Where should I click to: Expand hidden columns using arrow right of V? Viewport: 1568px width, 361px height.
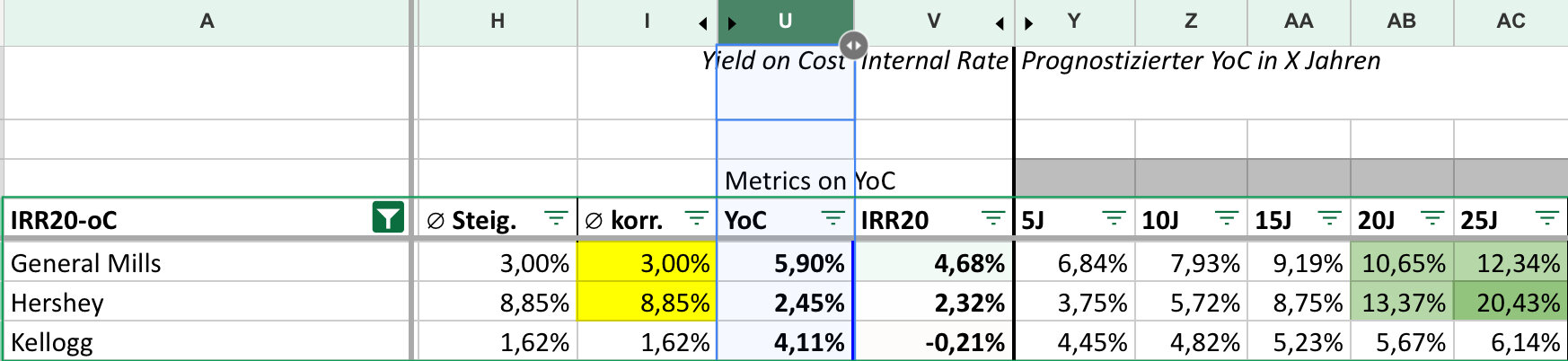[999, 23]
